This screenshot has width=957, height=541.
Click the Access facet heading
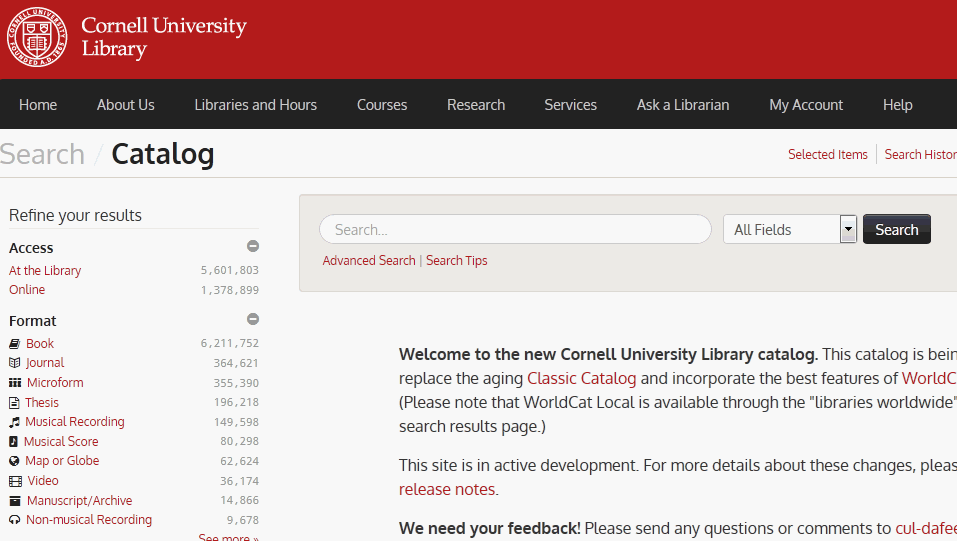31,248
